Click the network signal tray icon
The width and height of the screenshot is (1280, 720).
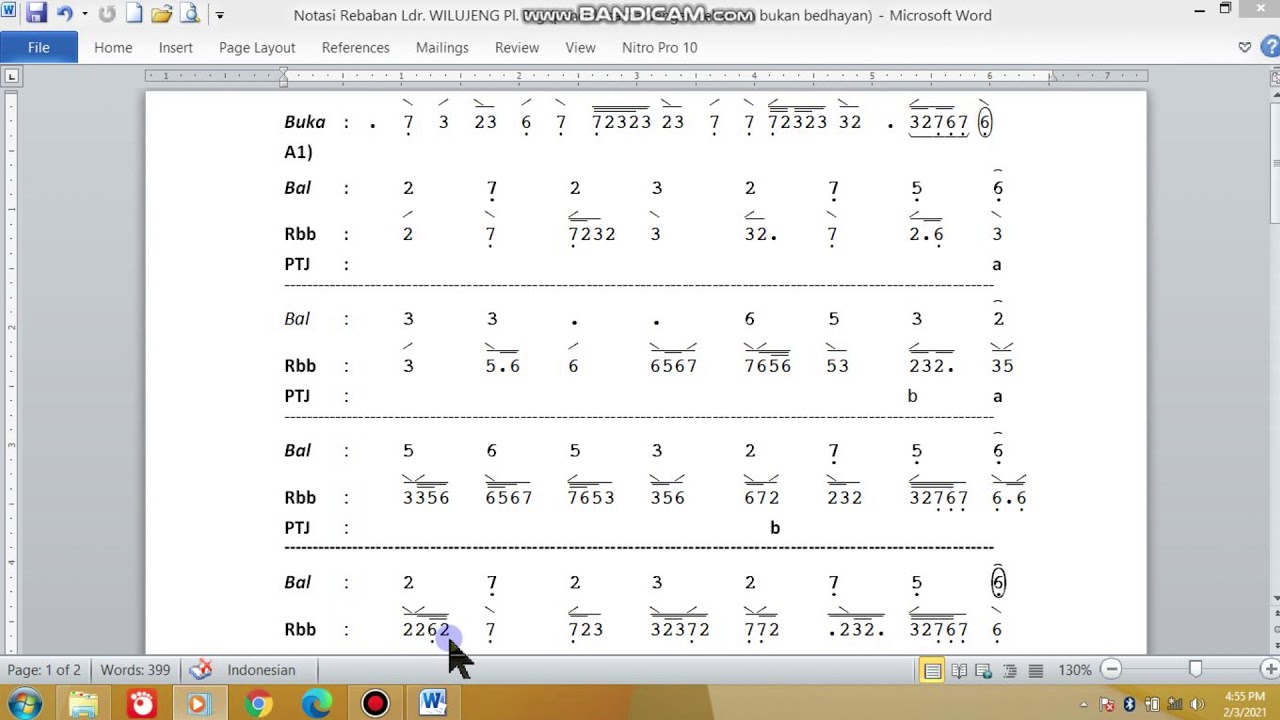point(1174,705)
